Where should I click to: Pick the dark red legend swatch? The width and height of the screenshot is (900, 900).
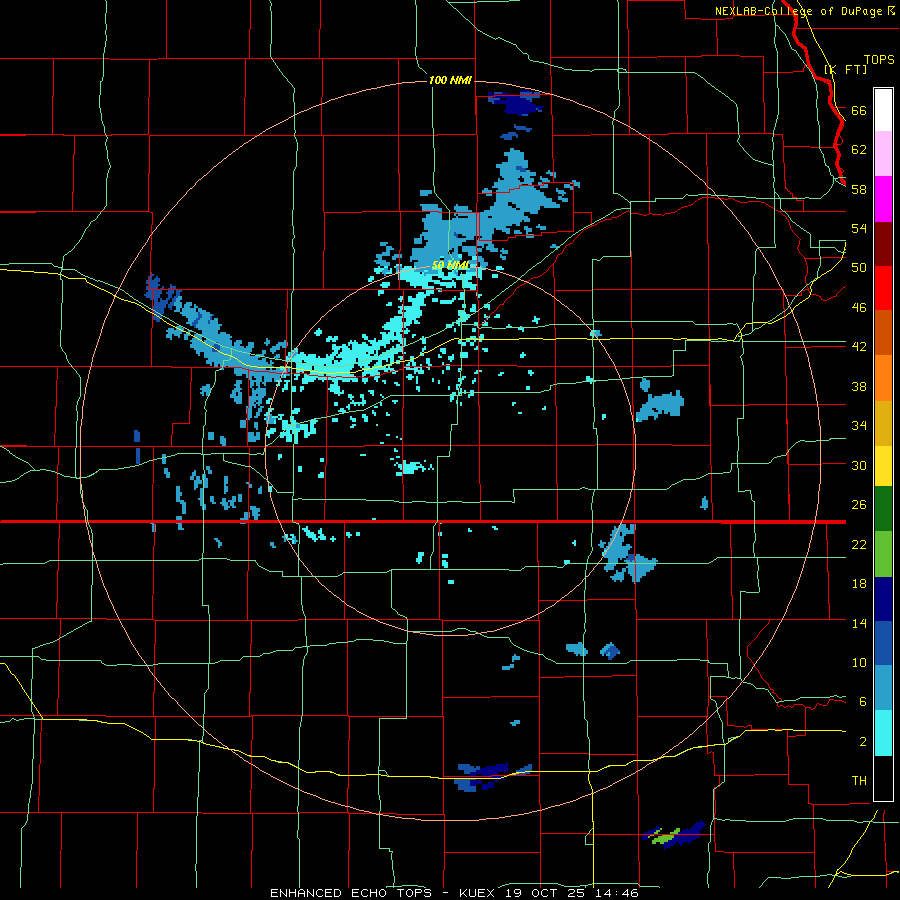[x=883, y=244]
